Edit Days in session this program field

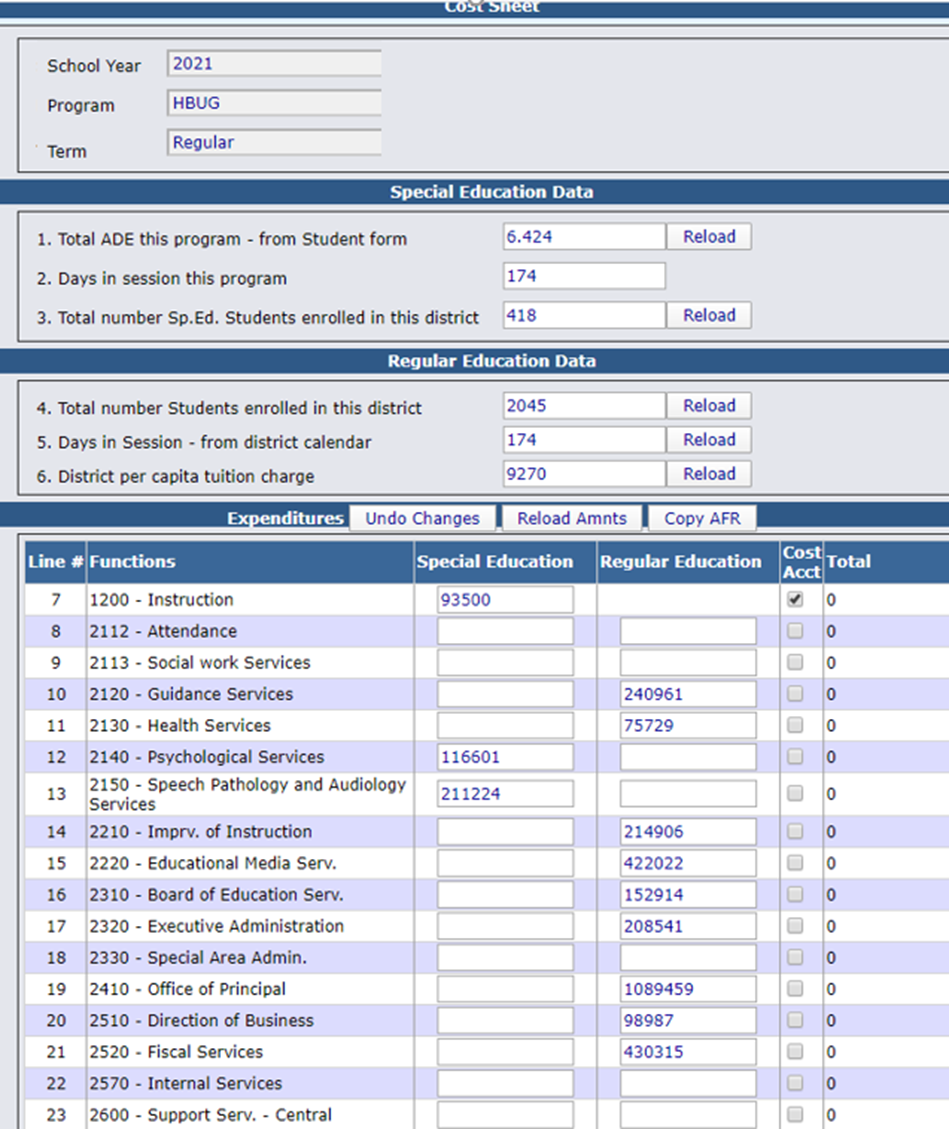[584, 276]
